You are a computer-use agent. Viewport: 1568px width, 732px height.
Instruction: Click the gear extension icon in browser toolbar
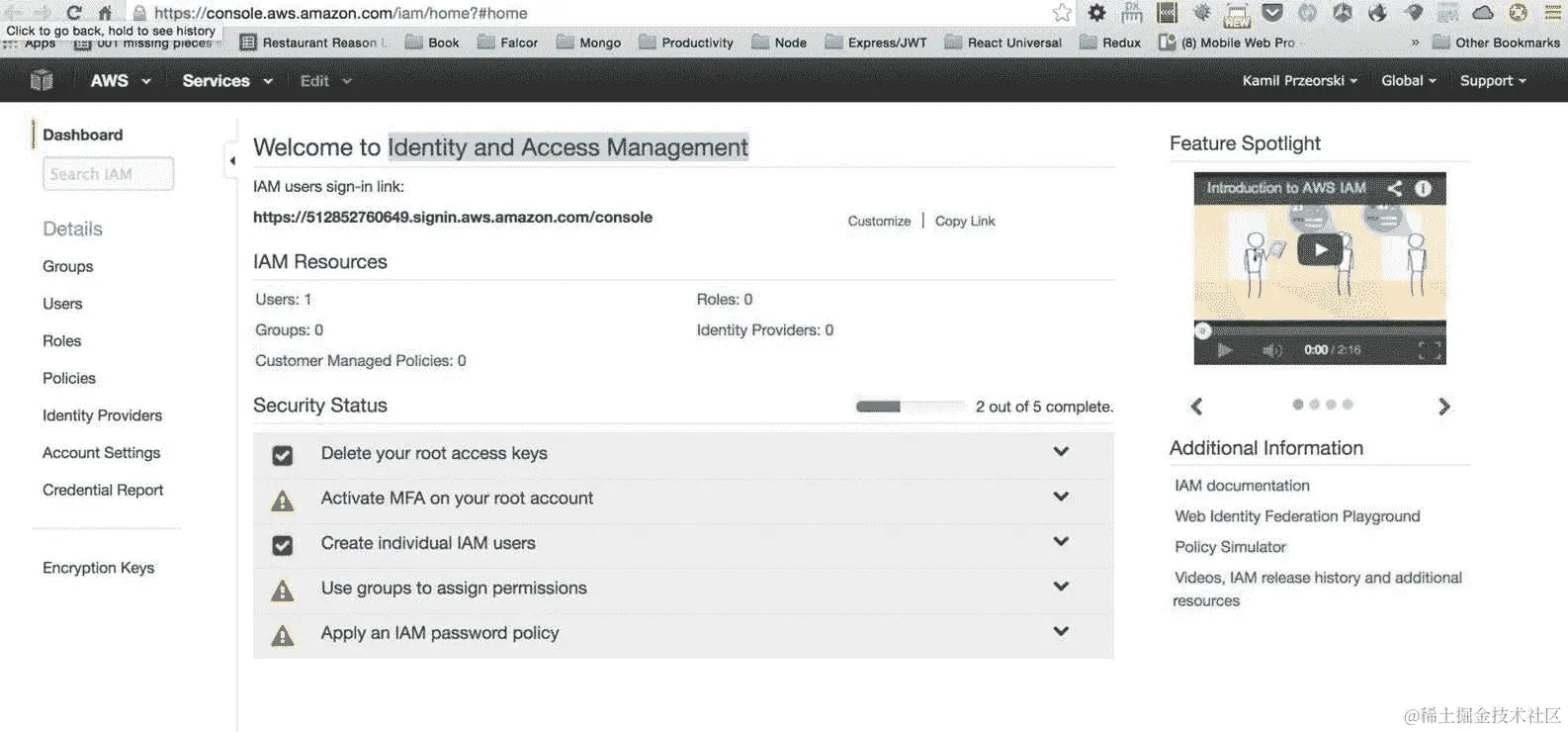point(1096,13)
